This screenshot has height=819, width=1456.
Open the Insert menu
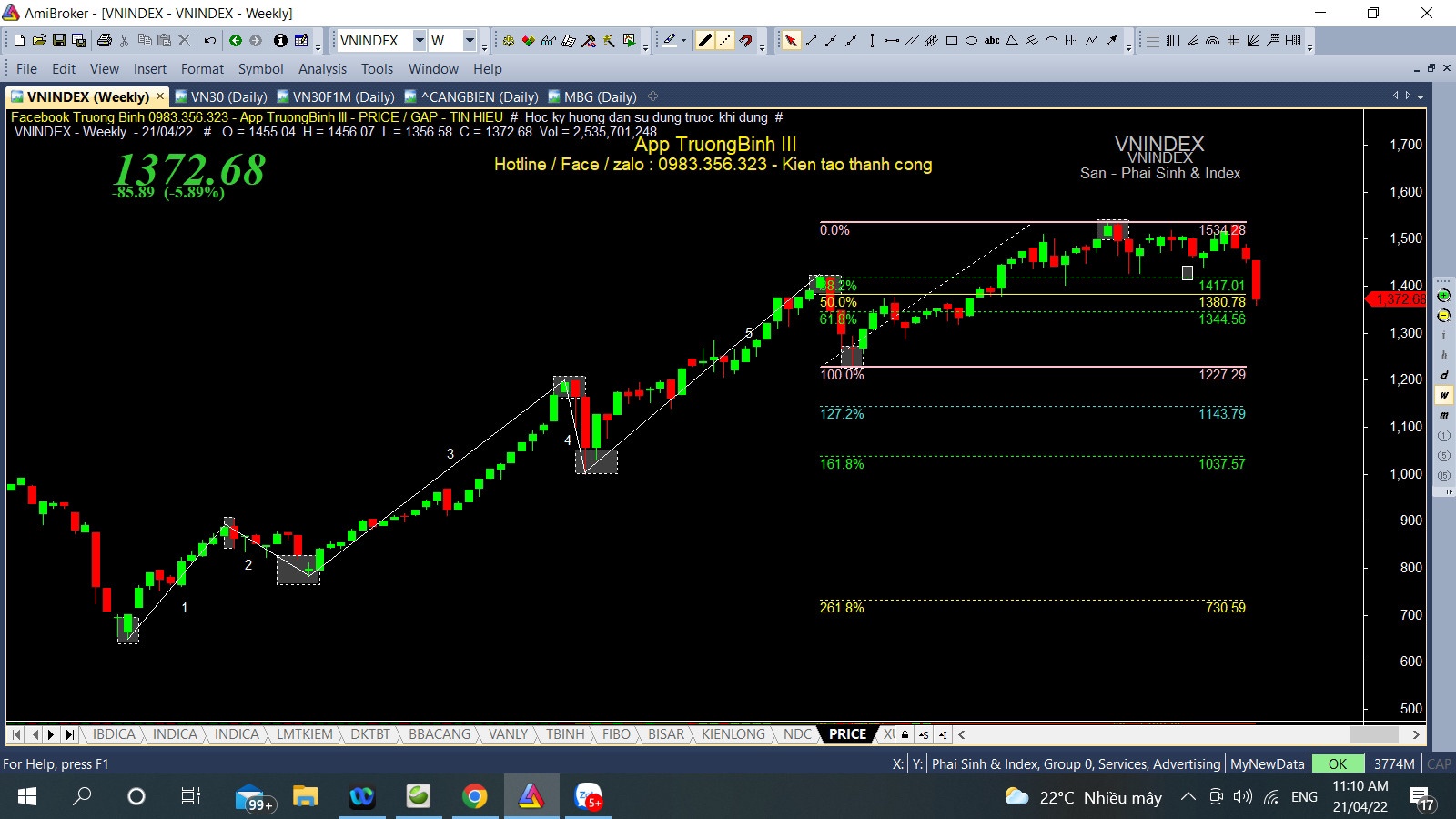point(150,68)
